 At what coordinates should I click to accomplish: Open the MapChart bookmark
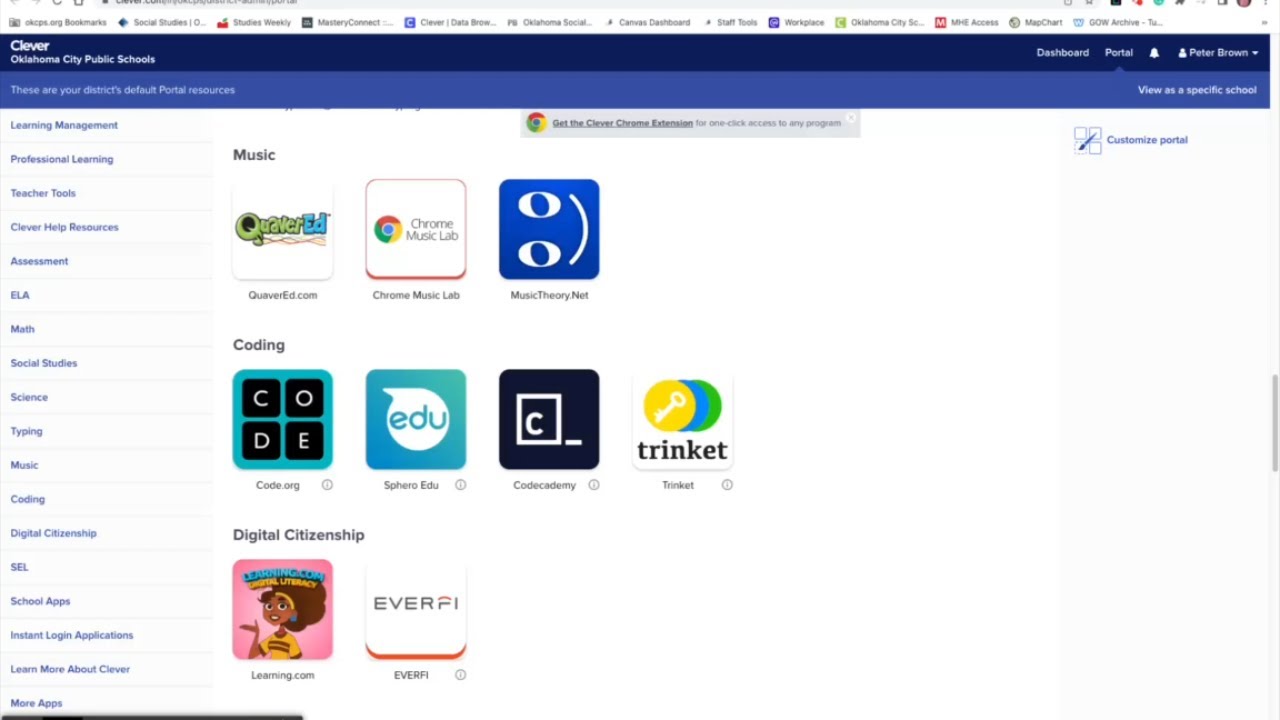pos(1036,22)
